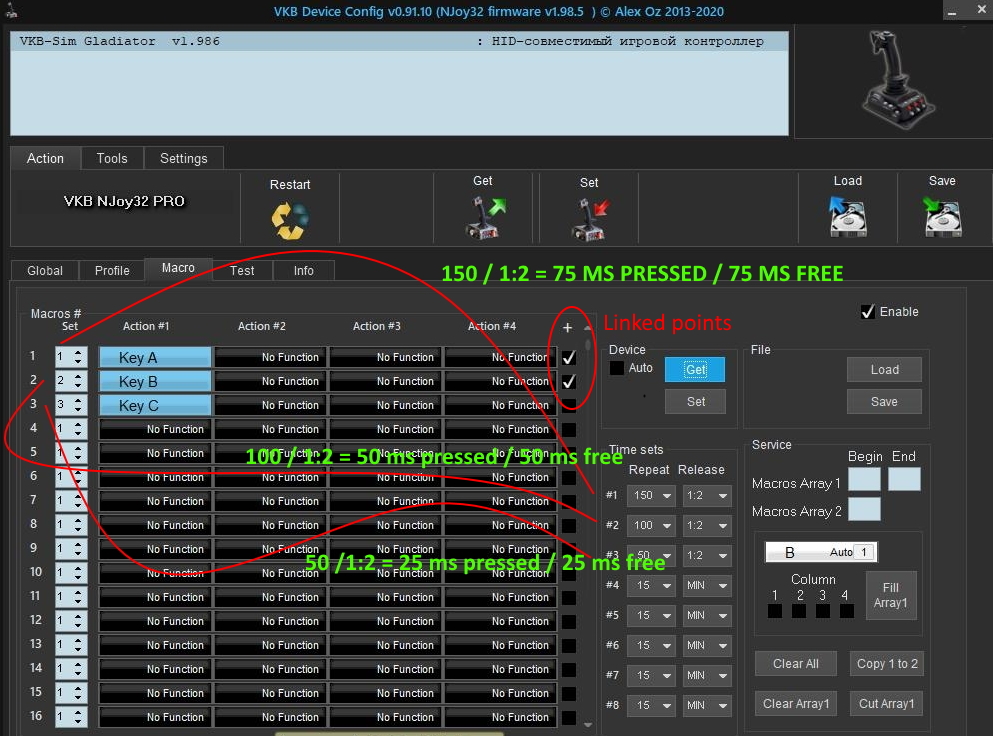Click the Load profile disk icon
Viewport: 993px width, 736px height.
[x=847, y=216]
